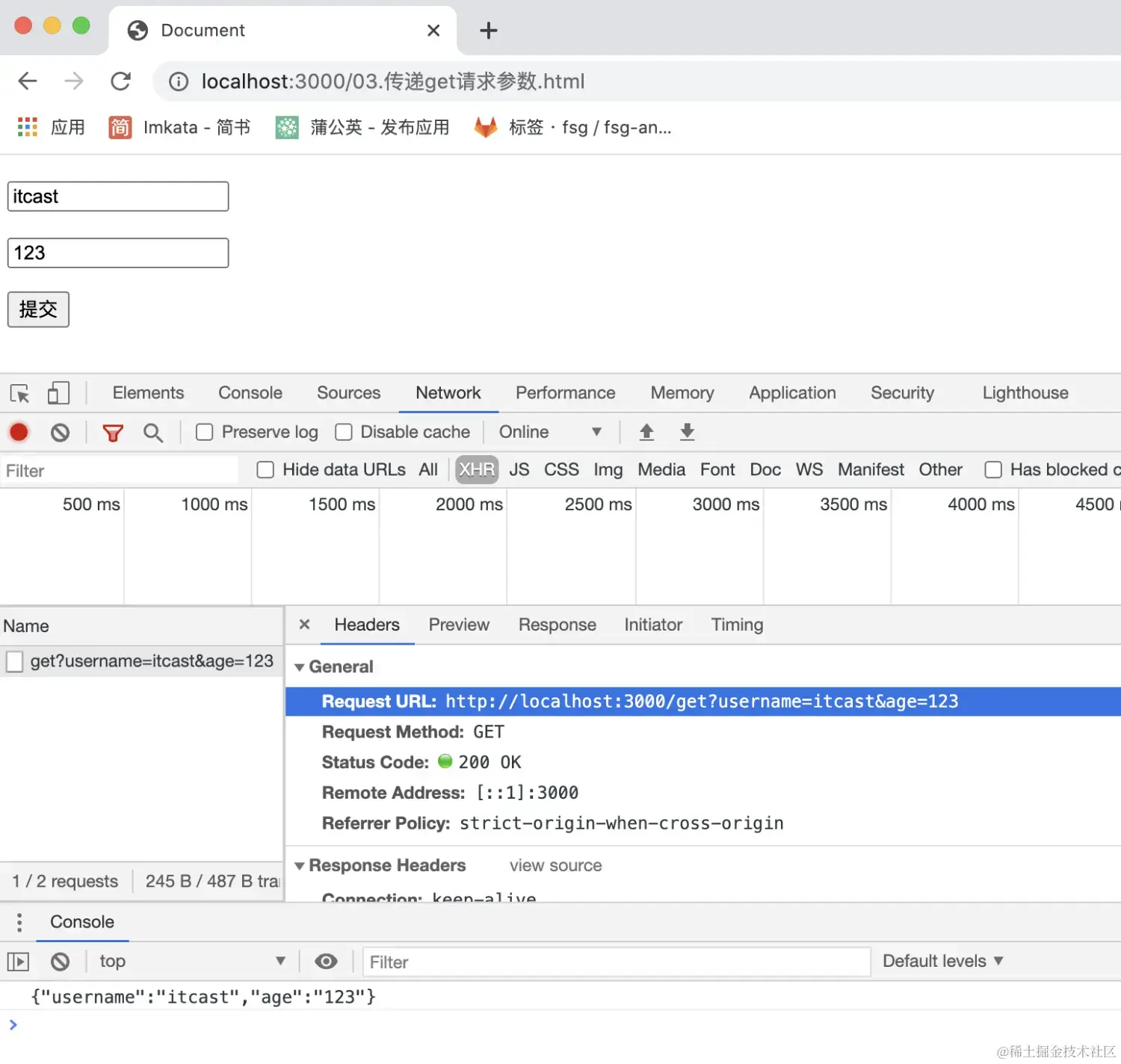This screenshot has width=1121, height=1064.
Task: Create live expression with eye icon
Action: coord(326,962)
